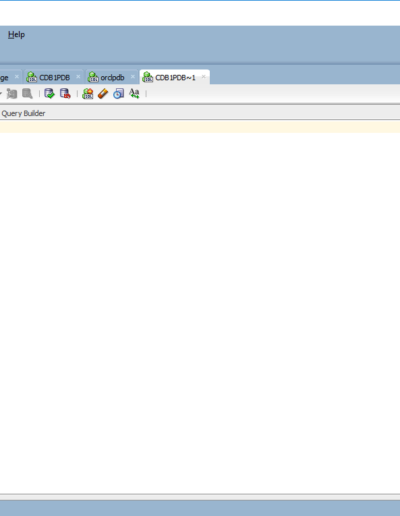
Task: Open the Help menu
Action: click(x=16, y=35)
